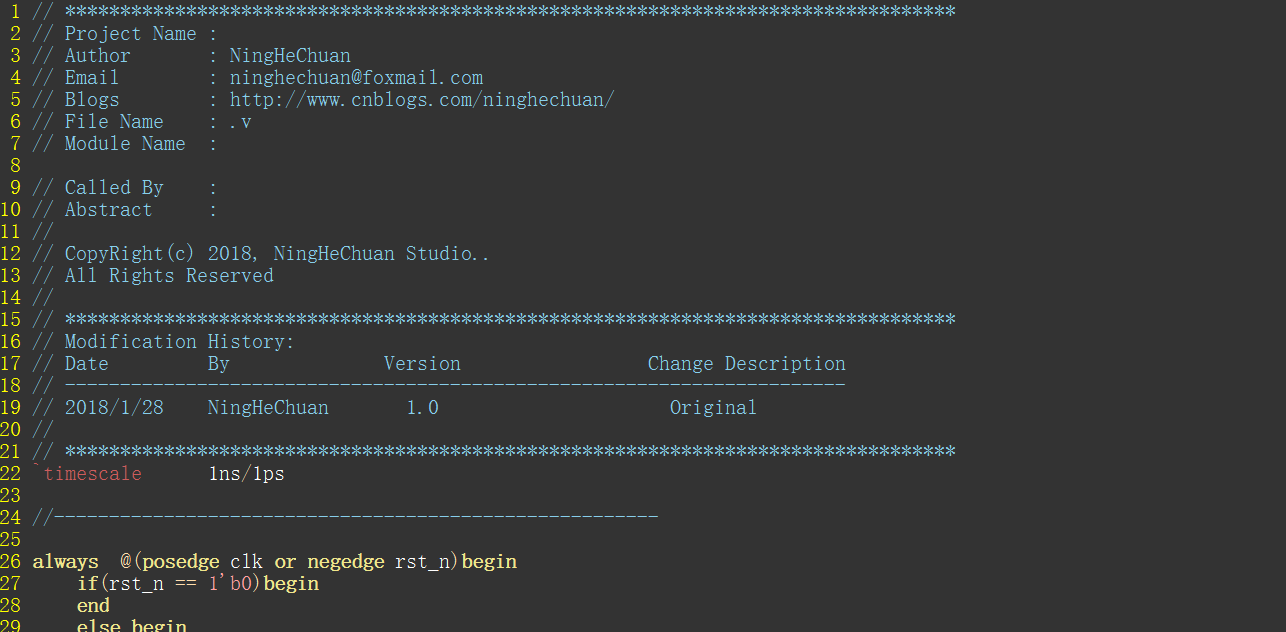The width and height of the screenshot is (1286, 632).
Task: Click the cnblogs blog URL
Action: pyautogui.click(x=421, y=100)
